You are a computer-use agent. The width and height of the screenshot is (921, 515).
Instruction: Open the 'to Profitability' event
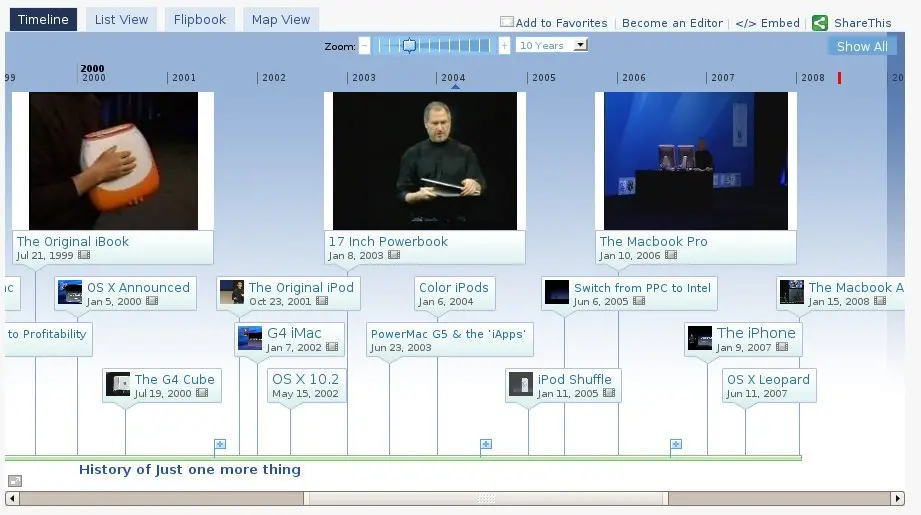[48, 339]
